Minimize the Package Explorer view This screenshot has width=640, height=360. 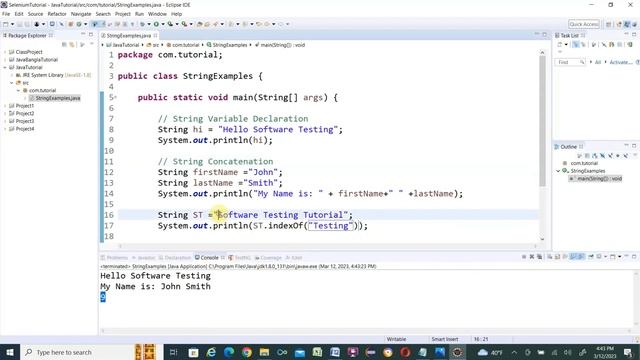83,35
